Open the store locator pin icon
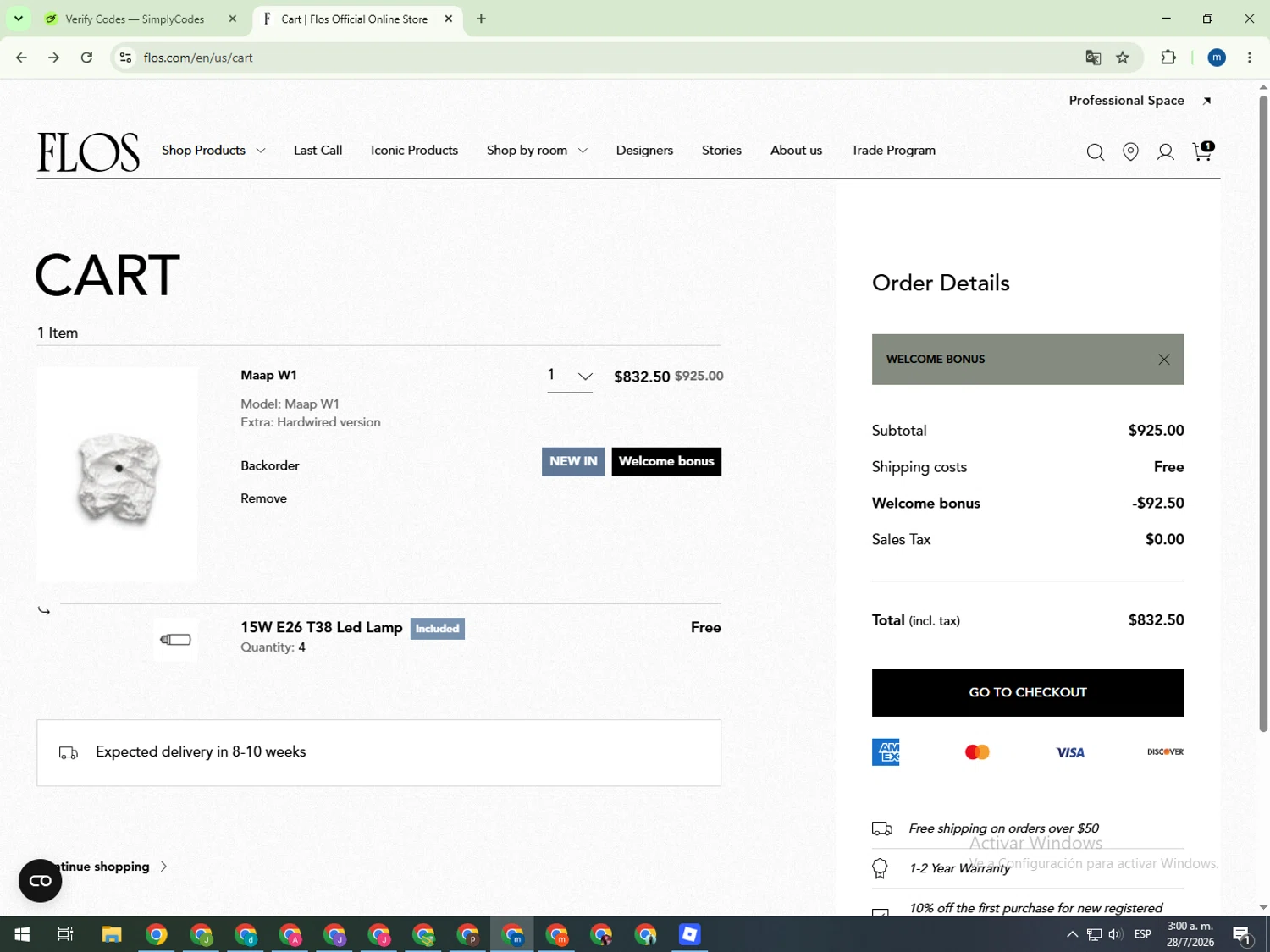The image size is (1270, 952). 1130,152
